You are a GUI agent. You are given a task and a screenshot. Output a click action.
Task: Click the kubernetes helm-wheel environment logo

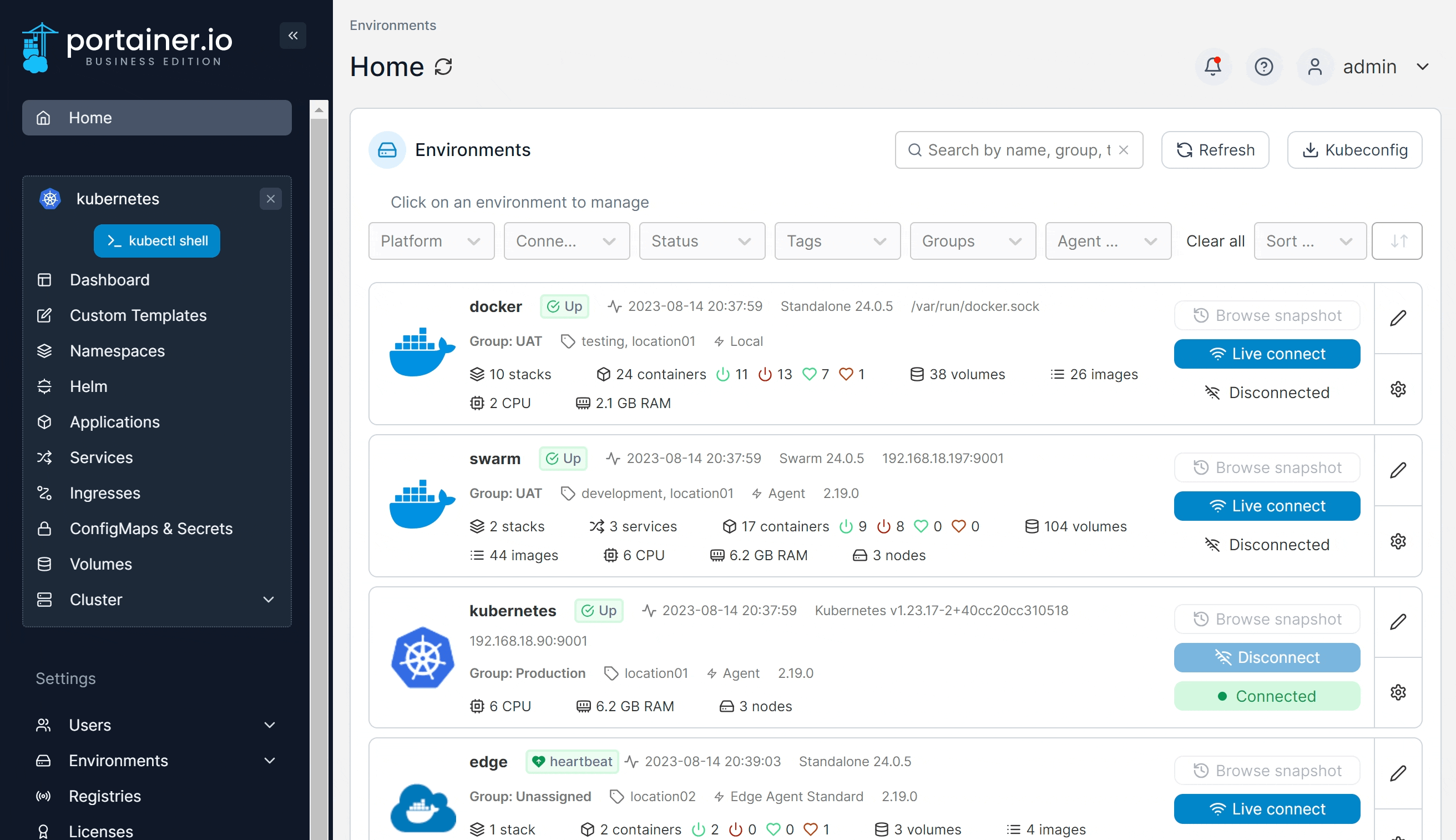click(422, 658)
